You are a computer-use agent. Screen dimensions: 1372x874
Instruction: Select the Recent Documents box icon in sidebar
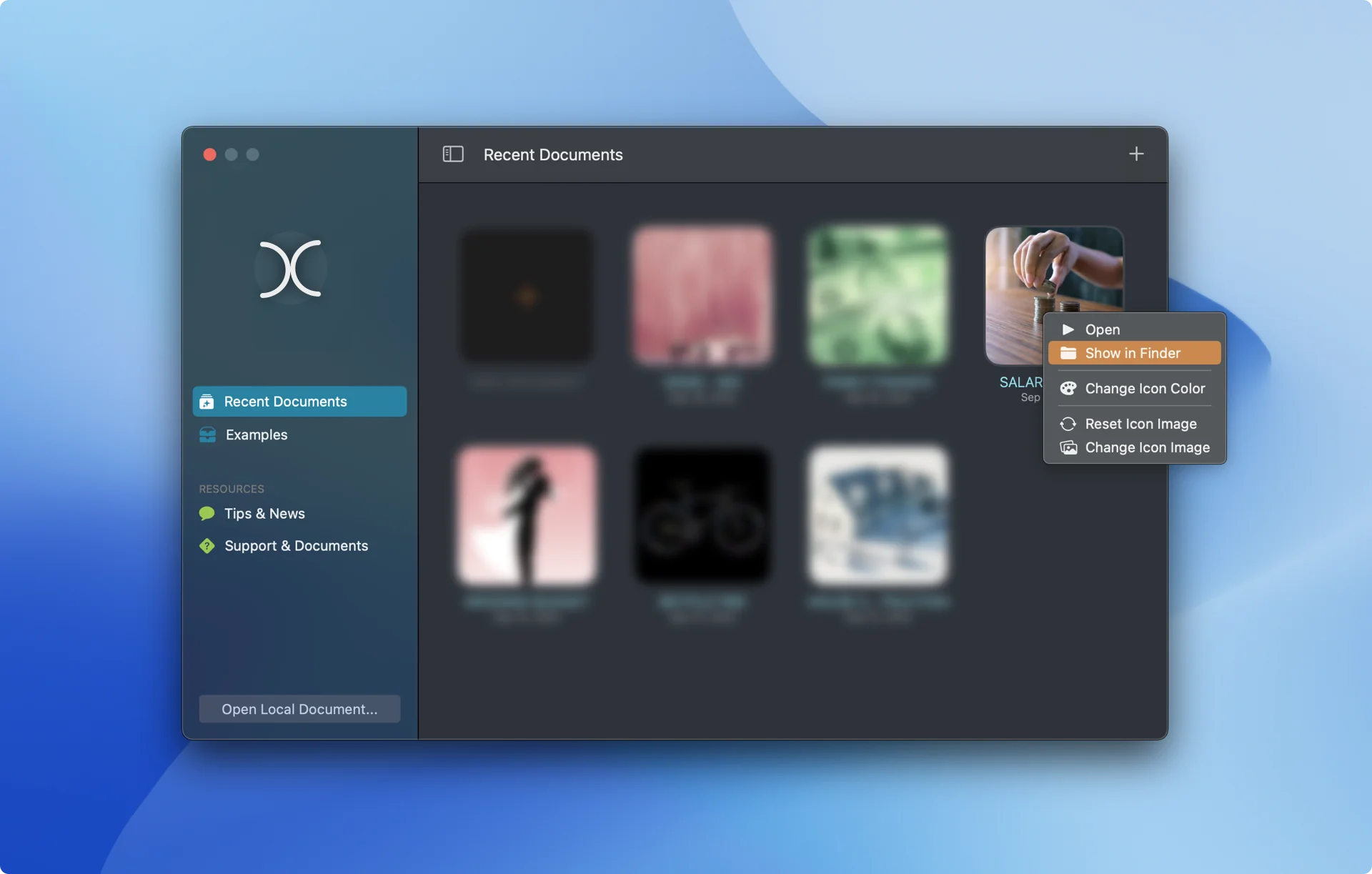207,401
